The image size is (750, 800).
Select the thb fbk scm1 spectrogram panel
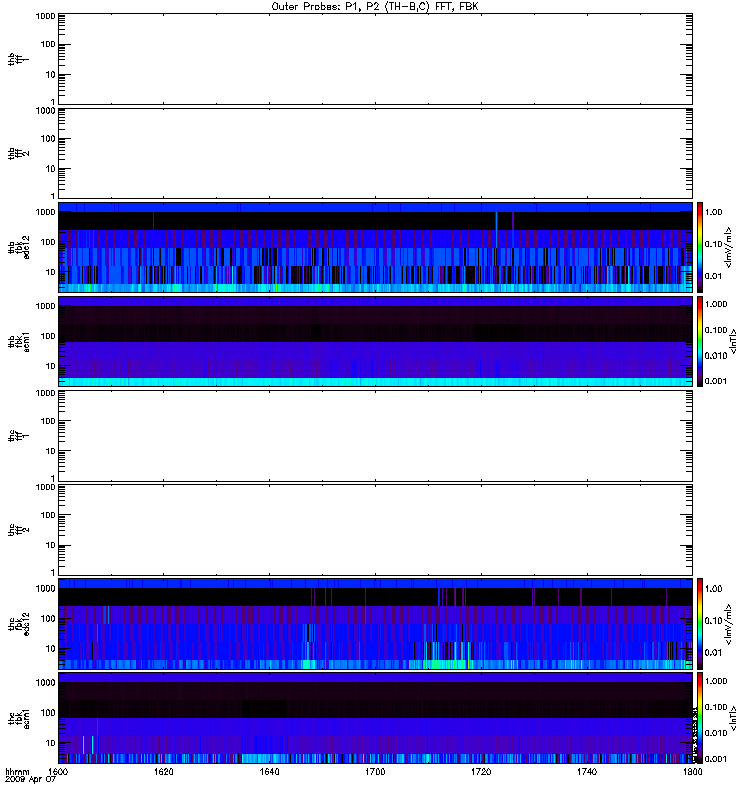click(x=375, y=341)
